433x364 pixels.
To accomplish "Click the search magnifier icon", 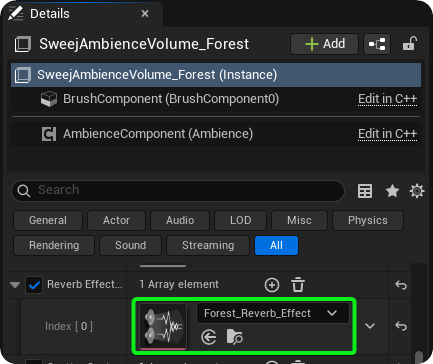I will pyautogui.click(x=24, y=191).
